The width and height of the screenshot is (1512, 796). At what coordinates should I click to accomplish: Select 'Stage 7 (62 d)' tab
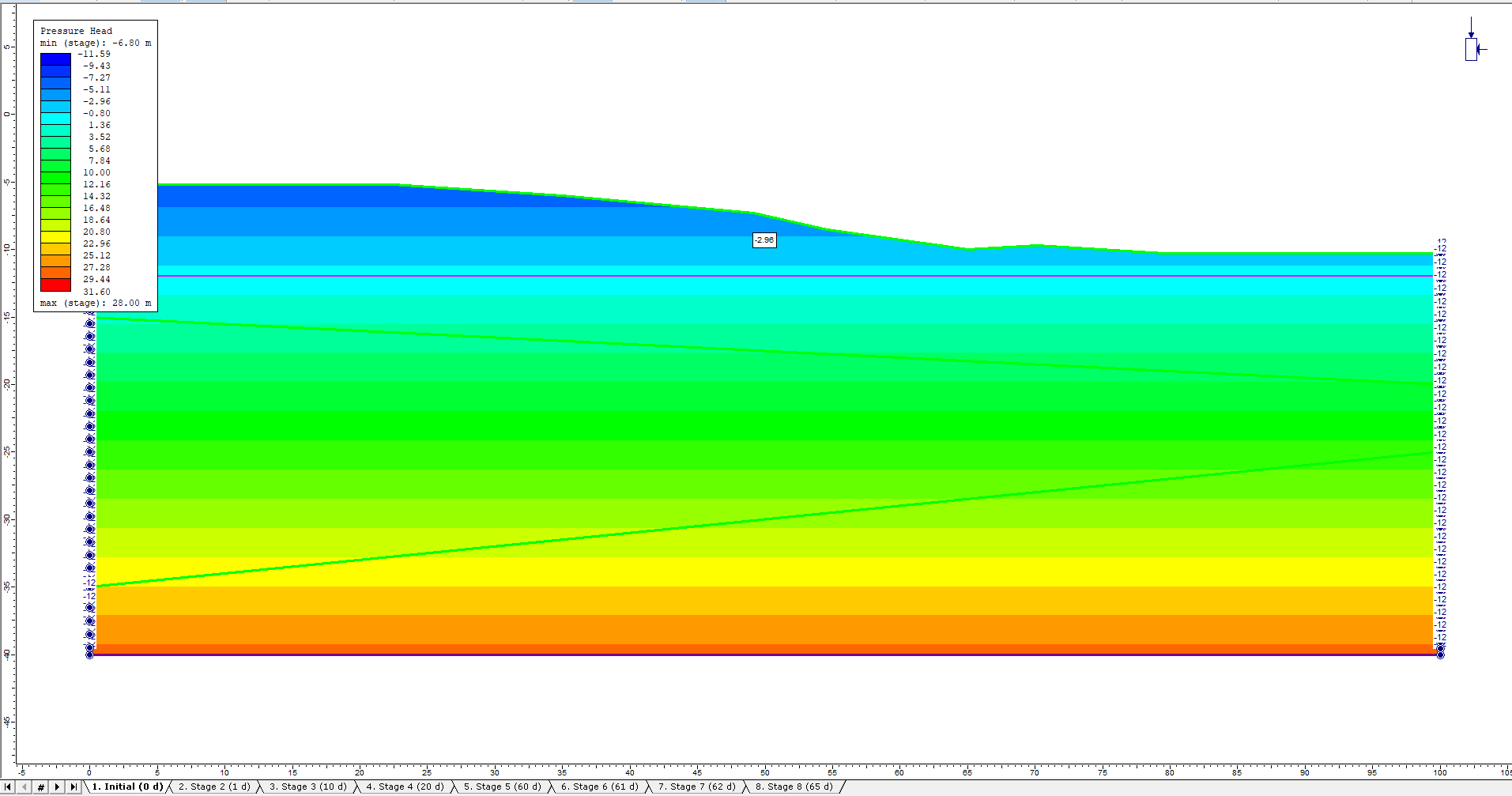point(696,787)
